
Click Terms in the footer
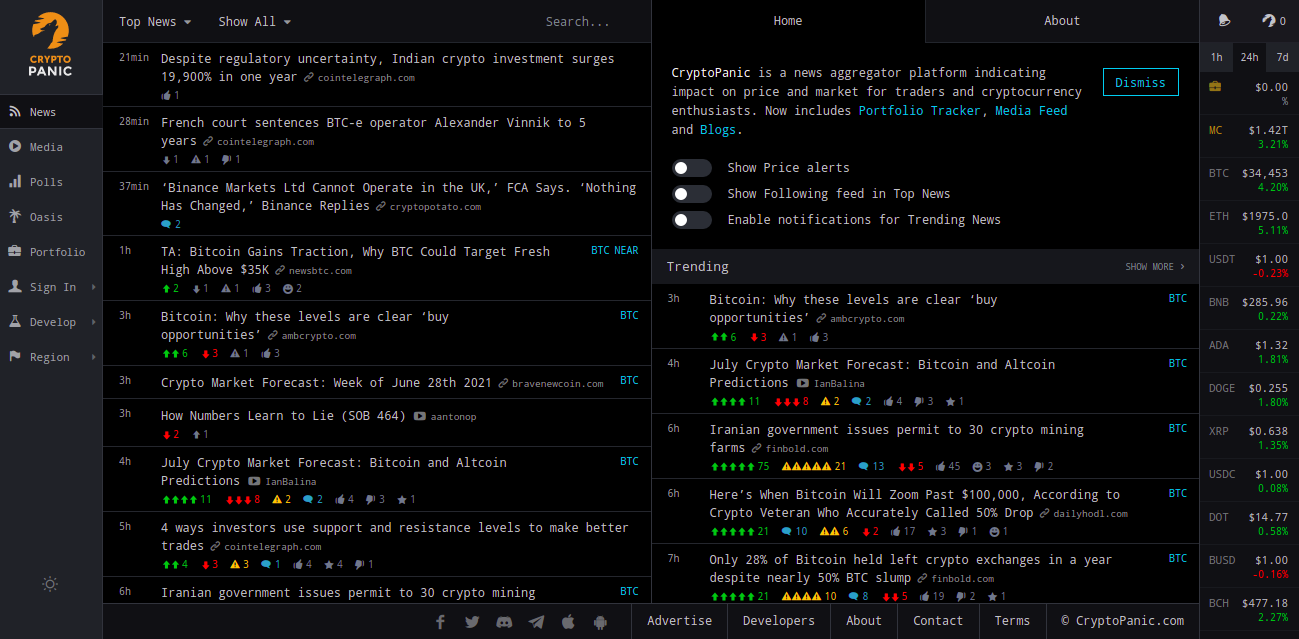coord(1012,621)
